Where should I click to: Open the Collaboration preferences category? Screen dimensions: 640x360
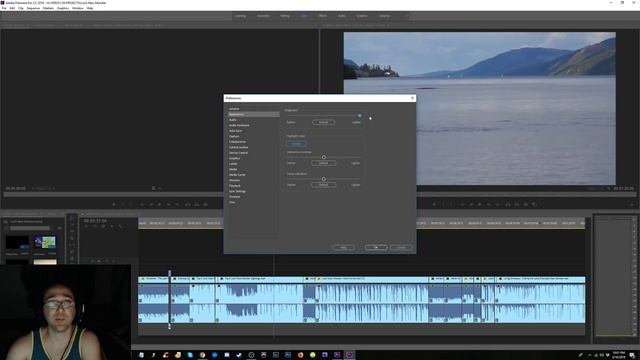(x=237, y=142)
